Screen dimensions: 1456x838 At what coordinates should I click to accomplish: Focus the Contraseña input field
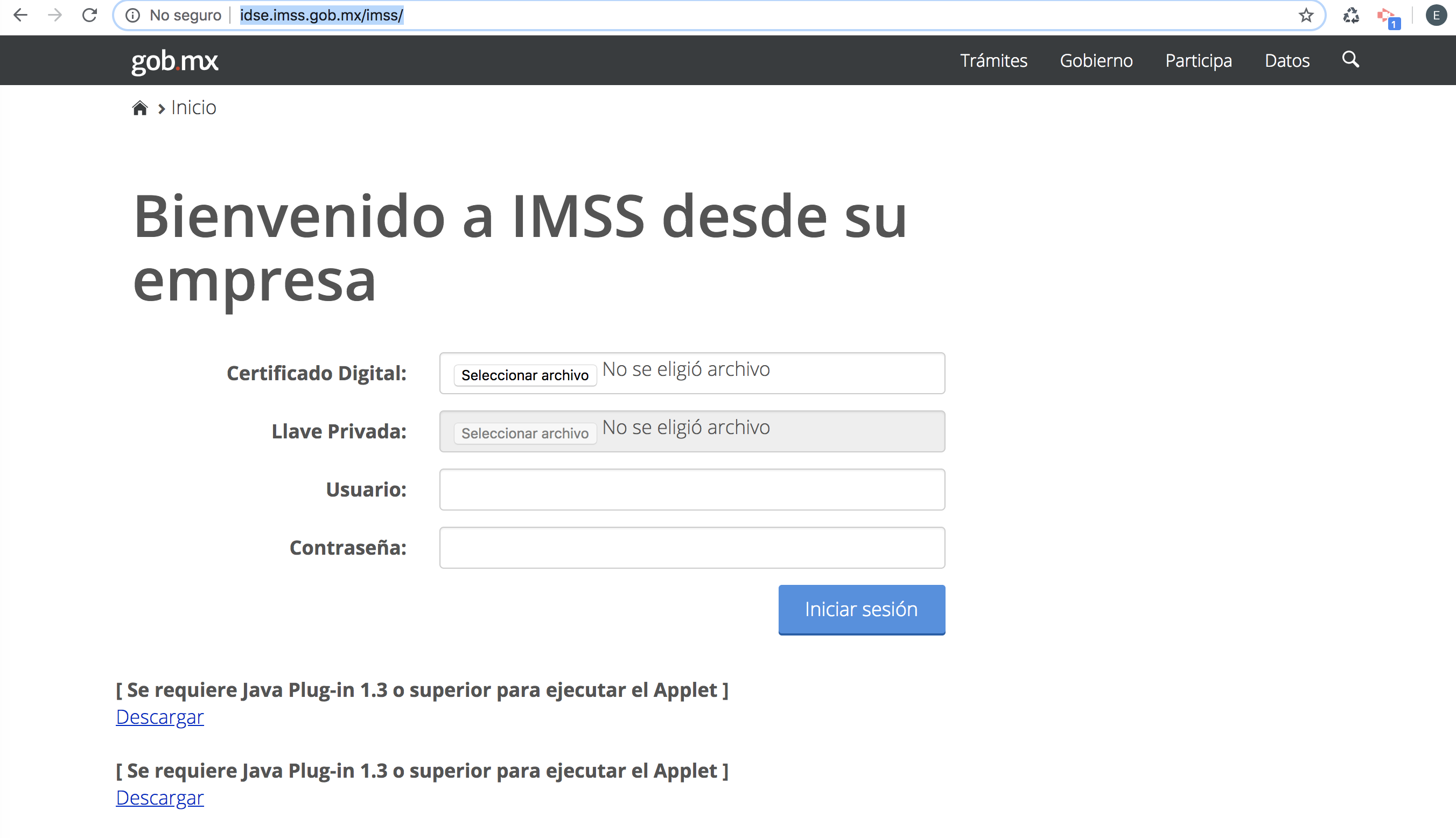(692, 547)
